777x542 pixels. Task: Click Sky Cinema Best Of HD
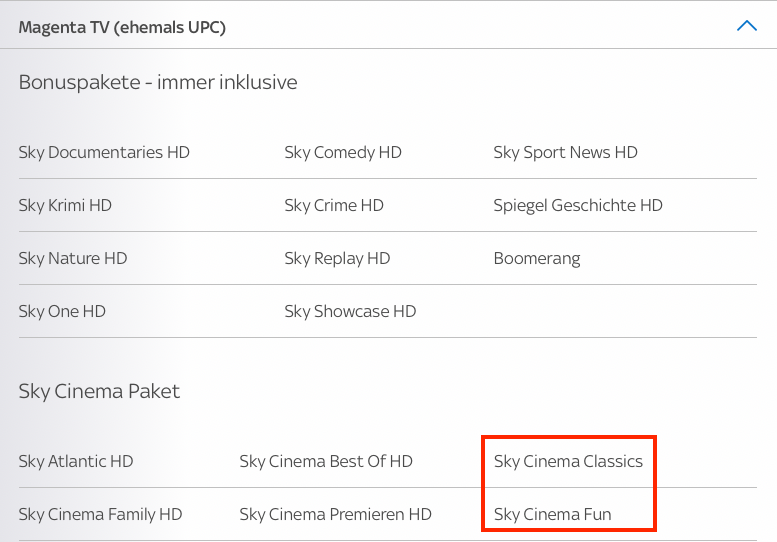tap(326, 461)
